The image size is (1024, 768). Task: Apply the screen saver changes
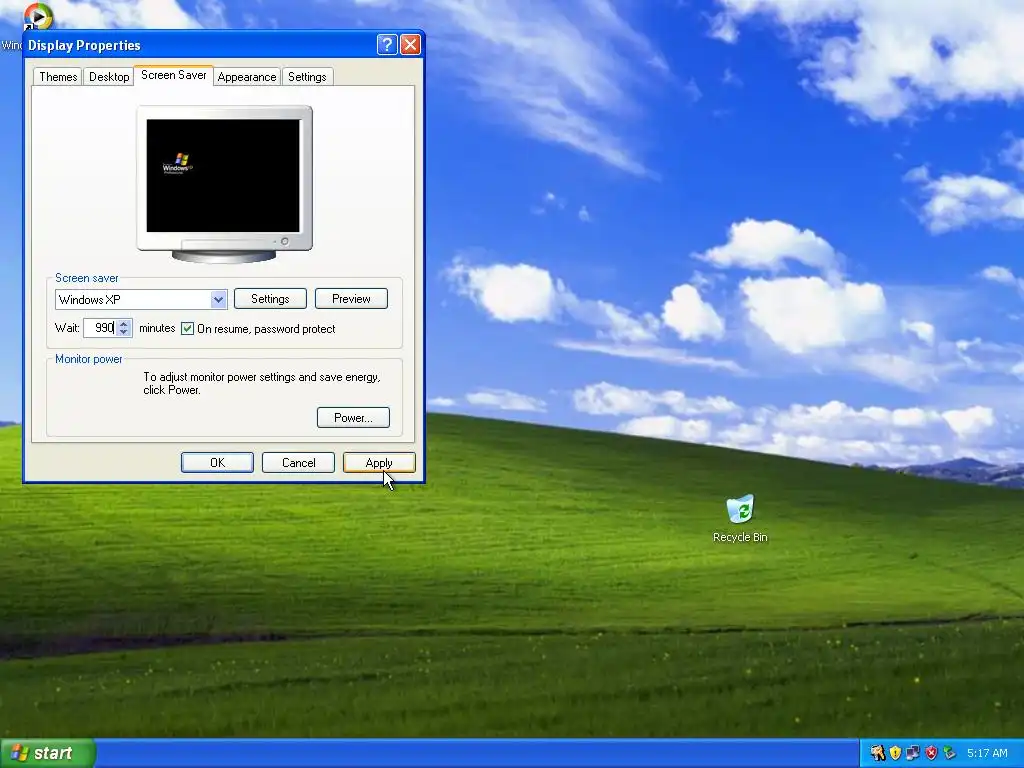click(x=379, y=462)
